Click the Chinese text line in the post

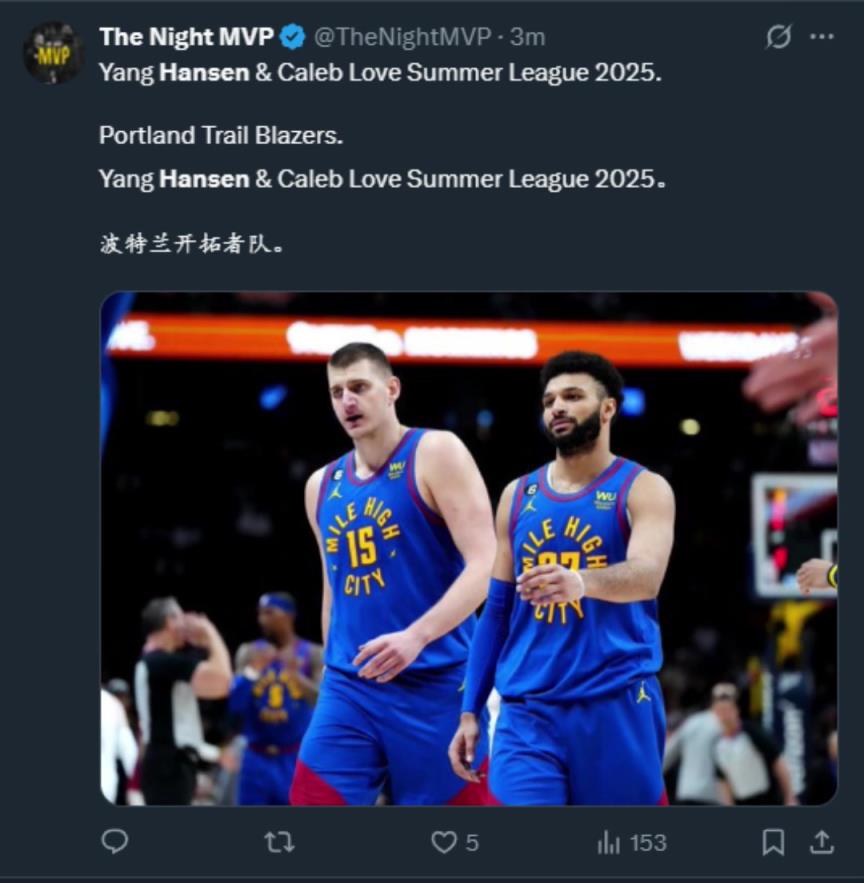click(x=190, y=243)
